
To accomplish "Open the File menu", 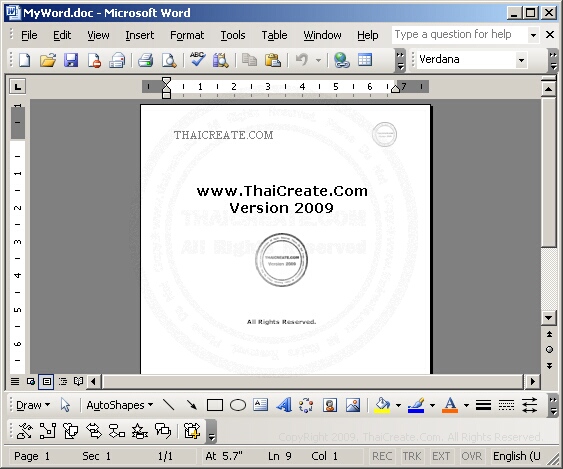I will [29, 35].
